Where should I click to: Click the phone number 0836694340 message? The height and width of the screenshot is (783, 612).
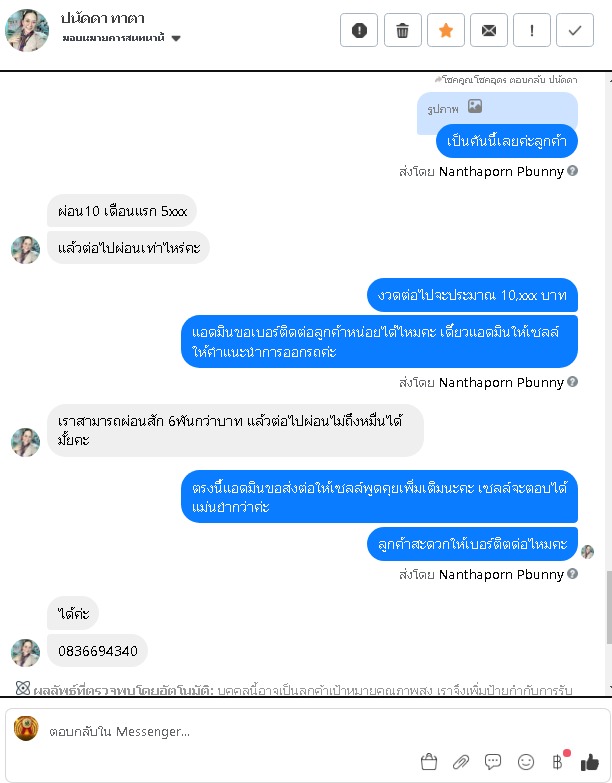tap(97, 651)
